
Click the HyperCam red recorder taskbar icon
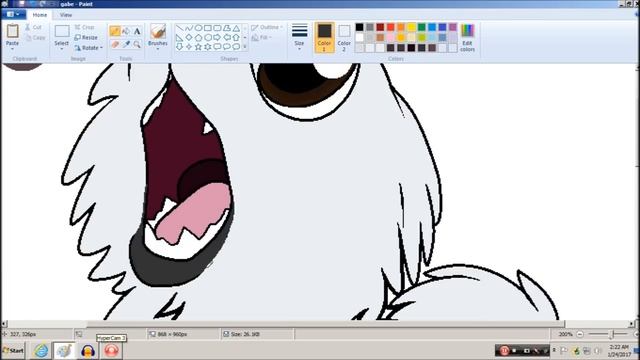(111, 351)
